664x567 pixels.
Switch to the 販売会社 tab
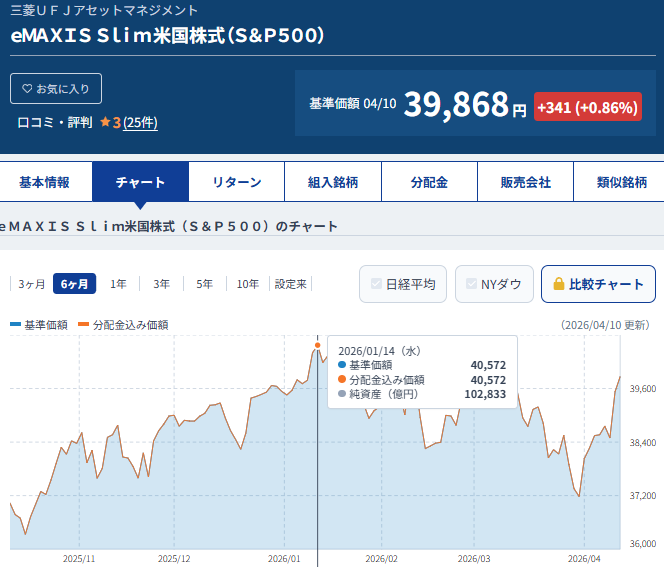click(x=526, y=182)
